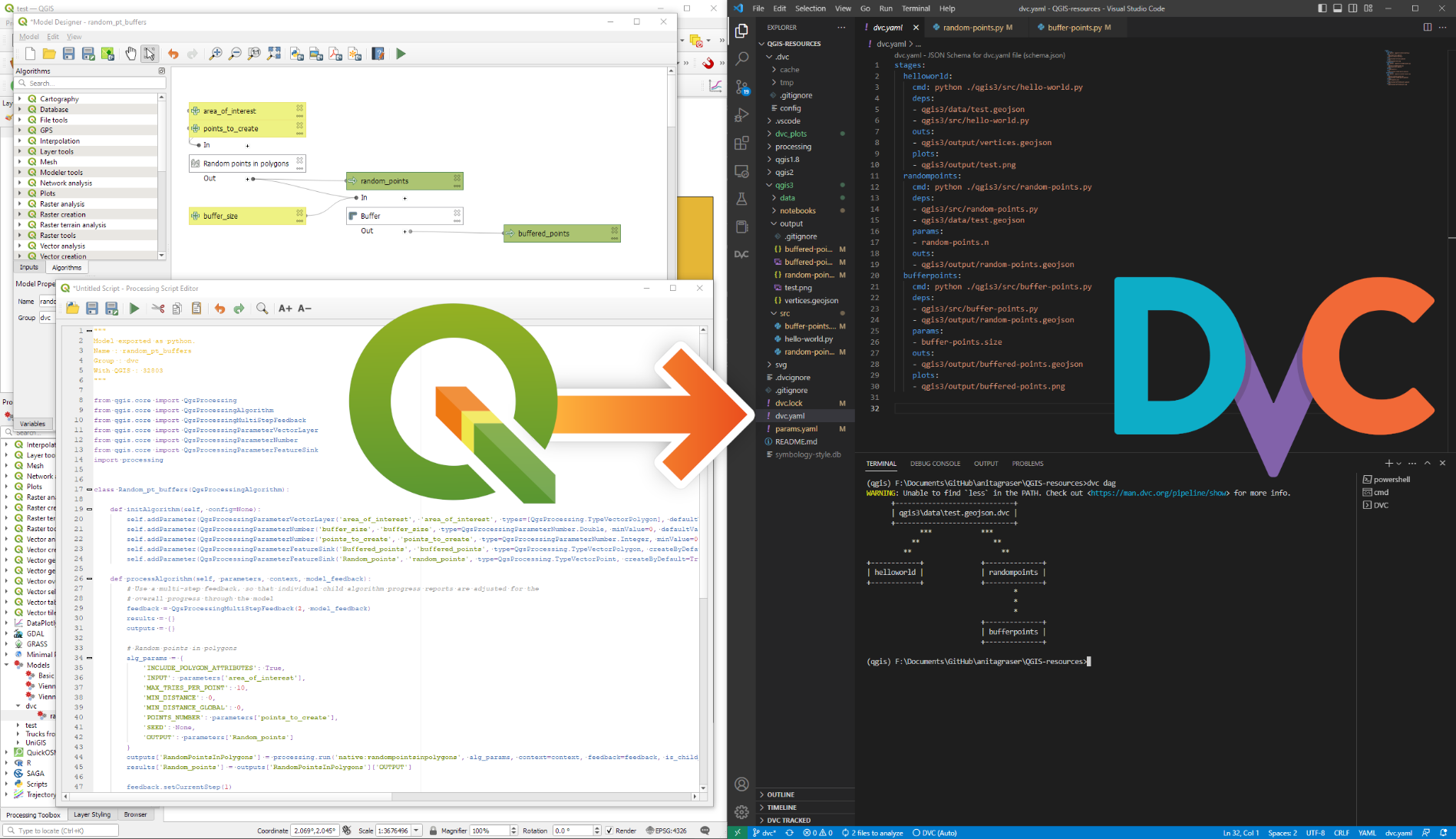Open model help icon
1456x839 pixels.
(x=378, y=54)
